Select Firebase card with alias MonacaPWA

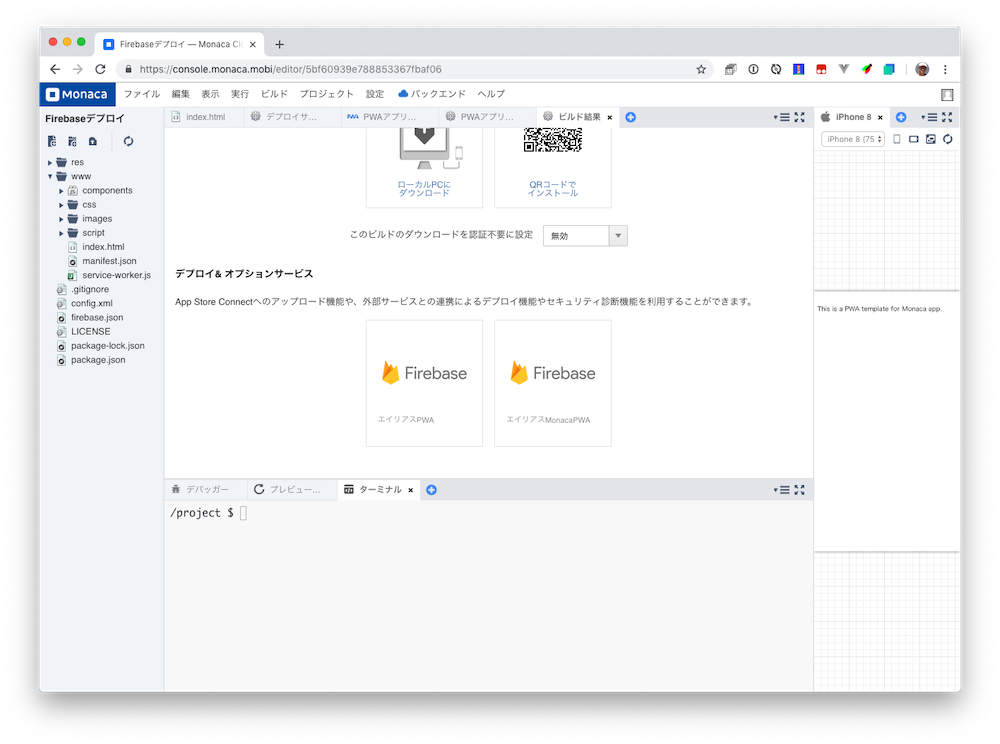tap(553, 383)
